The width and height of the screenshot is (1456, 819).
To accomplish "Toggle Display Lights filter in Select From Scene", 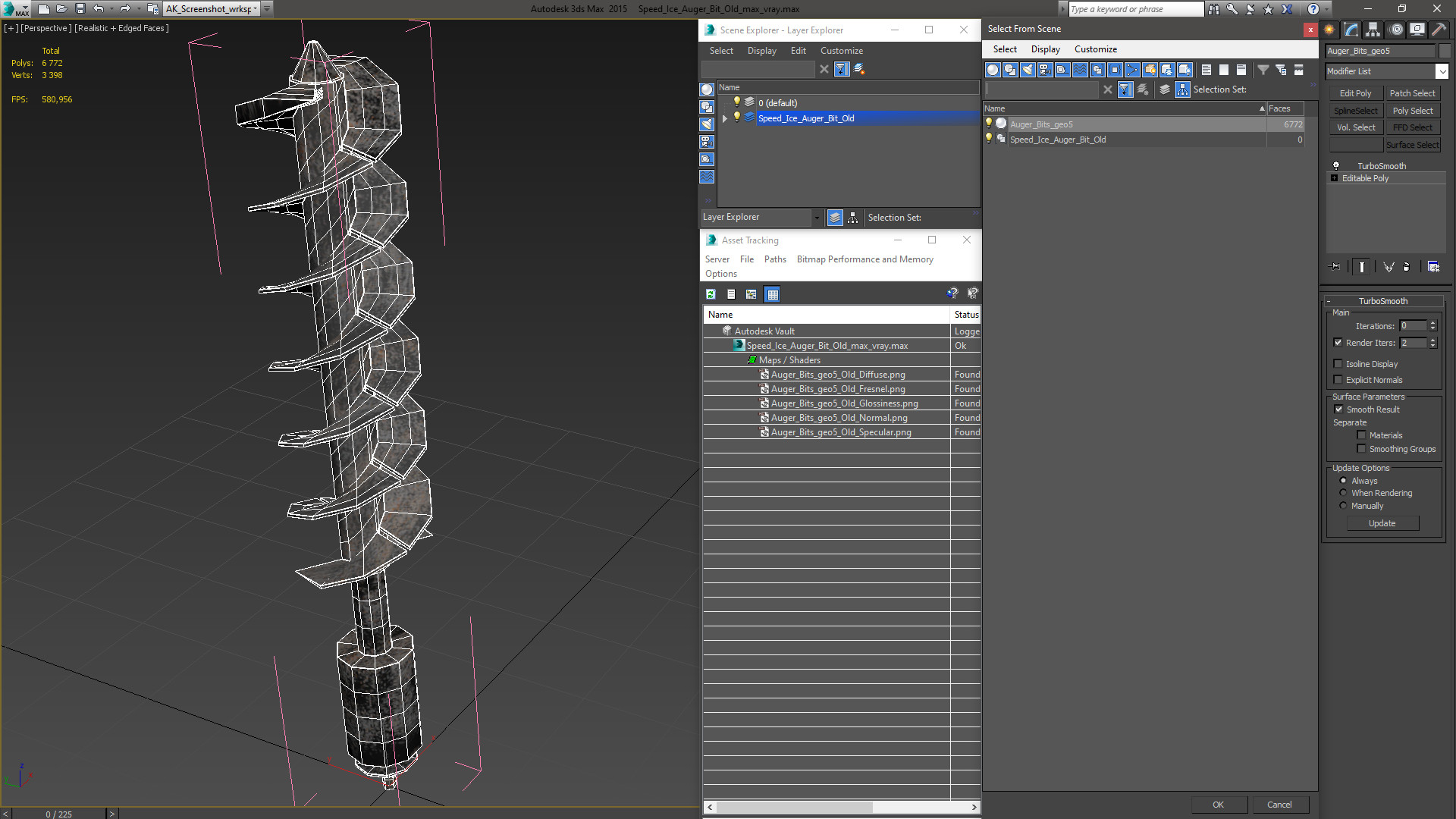I will coord(1028,70).
